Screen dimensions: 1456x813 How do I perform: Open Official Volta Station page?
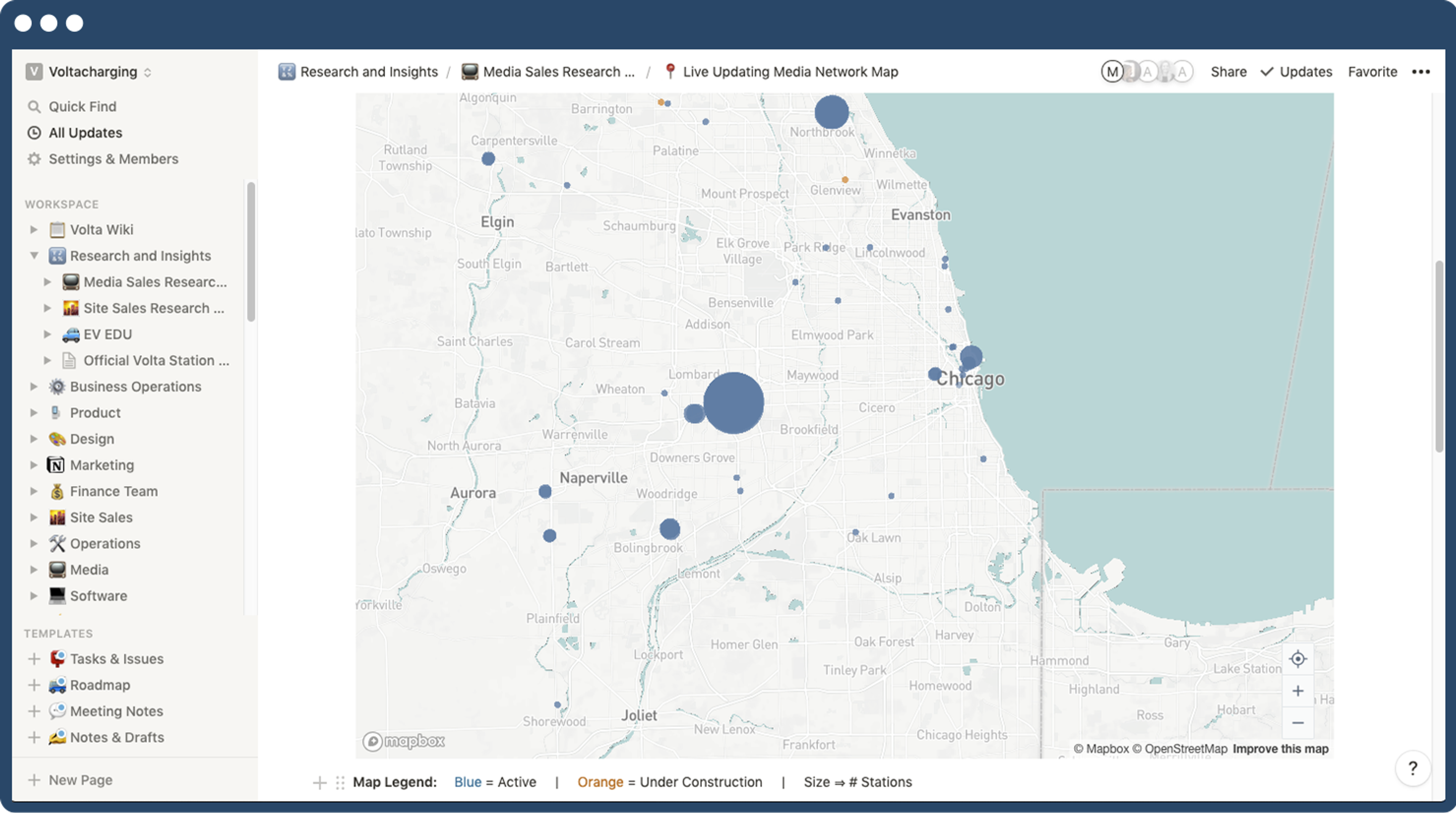pos(157,360)
